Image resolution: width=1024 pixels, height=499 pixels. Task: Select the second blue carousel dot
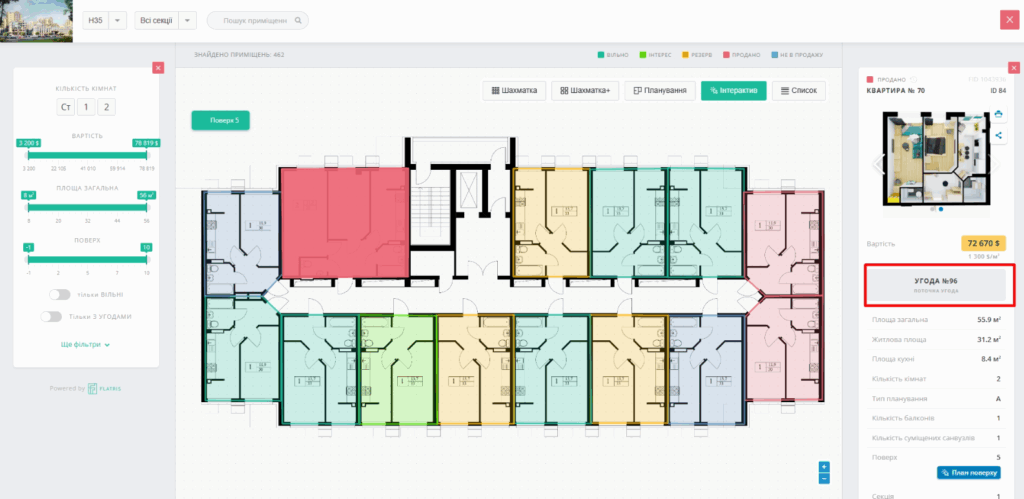pyautogui.click(x=940, y=210)
